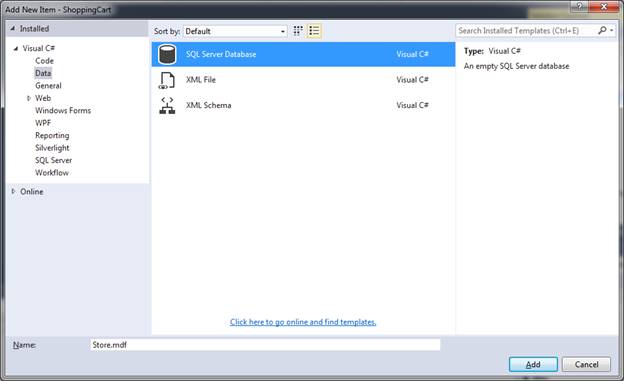Select the Silverlight category
This screenshot has width=624, height=381.
click(x=52, y=148)
